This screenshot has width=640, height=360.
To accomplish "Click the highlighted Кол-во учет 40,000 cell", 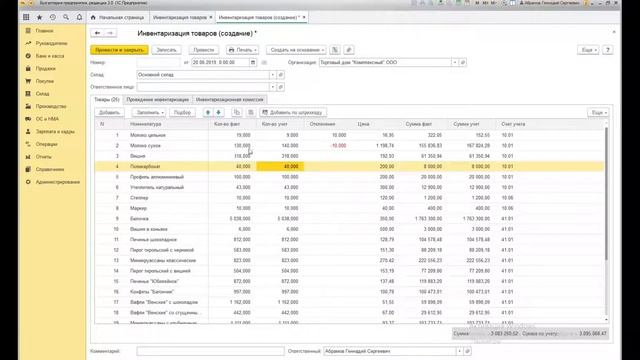I will 280,167.
